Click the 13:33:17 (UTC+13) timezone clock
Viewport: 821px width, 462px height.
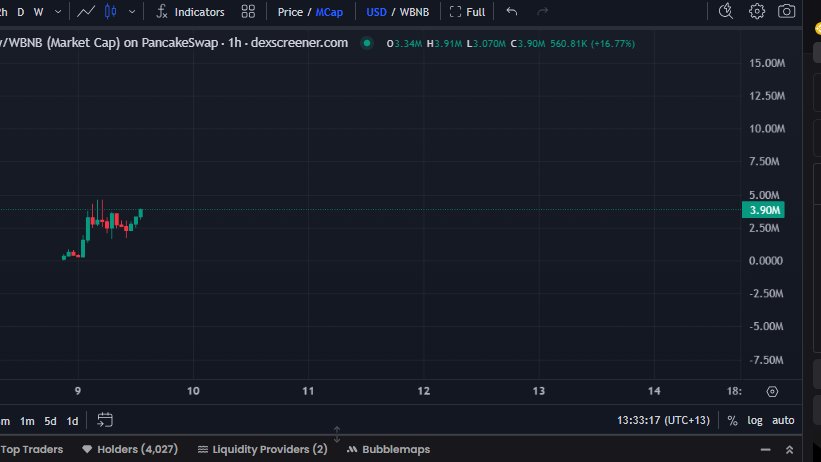(x=663, y=420)
